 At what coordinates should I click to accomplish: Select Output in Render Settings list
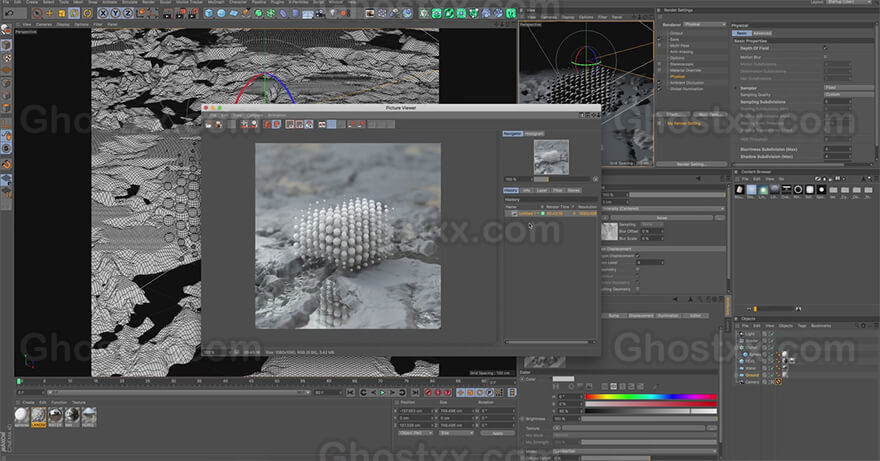(676, 33)
